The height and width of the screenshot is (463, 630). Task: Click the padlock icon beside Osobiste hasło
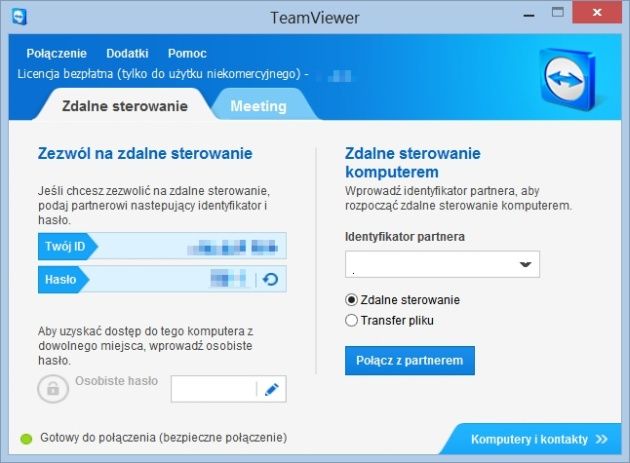(x=53, y=389)
